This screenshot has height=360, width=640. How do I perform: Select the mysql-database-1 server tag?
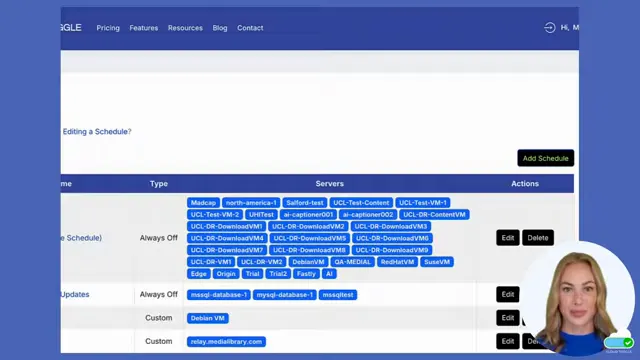pyautogui.click(x=285, y=295)
